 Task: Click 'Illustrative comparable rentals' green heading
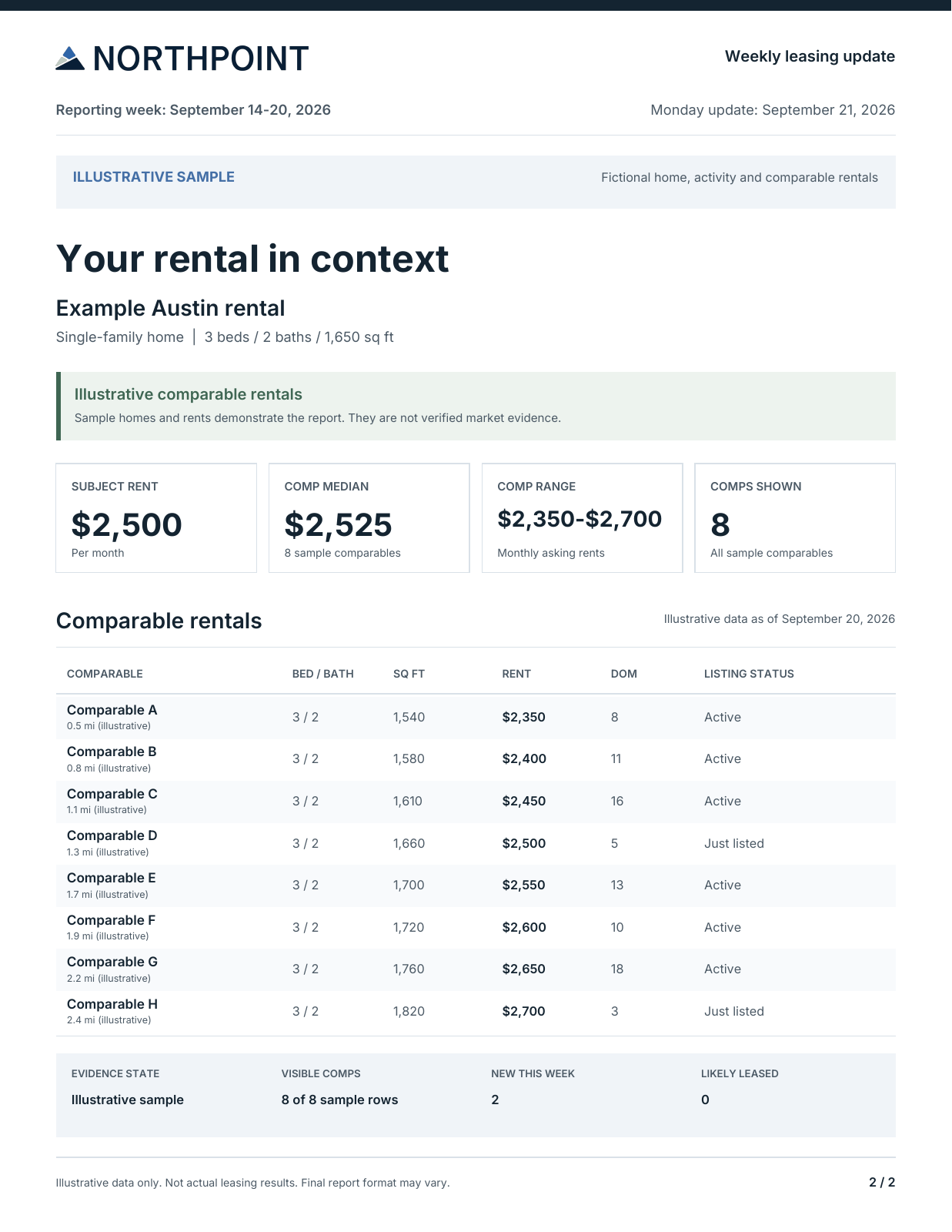click(189, 394)
